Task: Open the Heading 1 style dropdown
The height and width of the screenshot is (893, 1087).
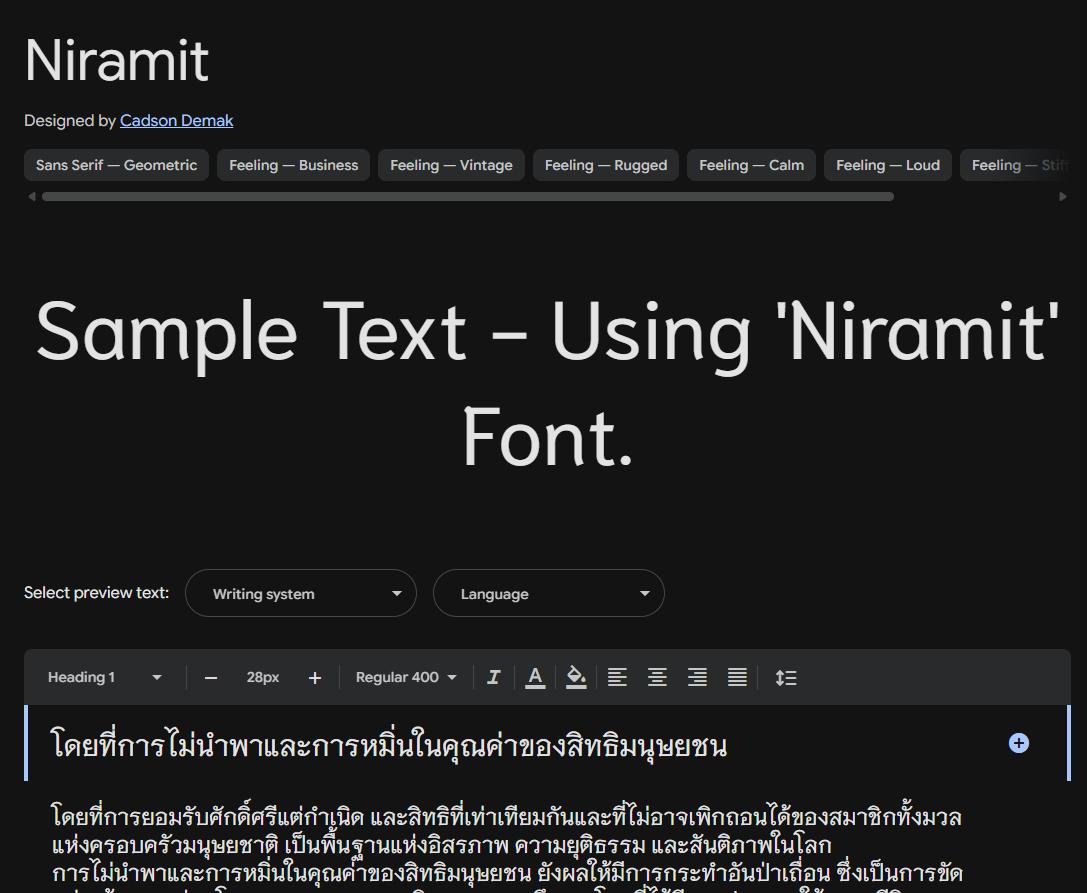Action: click(x=105, y=677)
